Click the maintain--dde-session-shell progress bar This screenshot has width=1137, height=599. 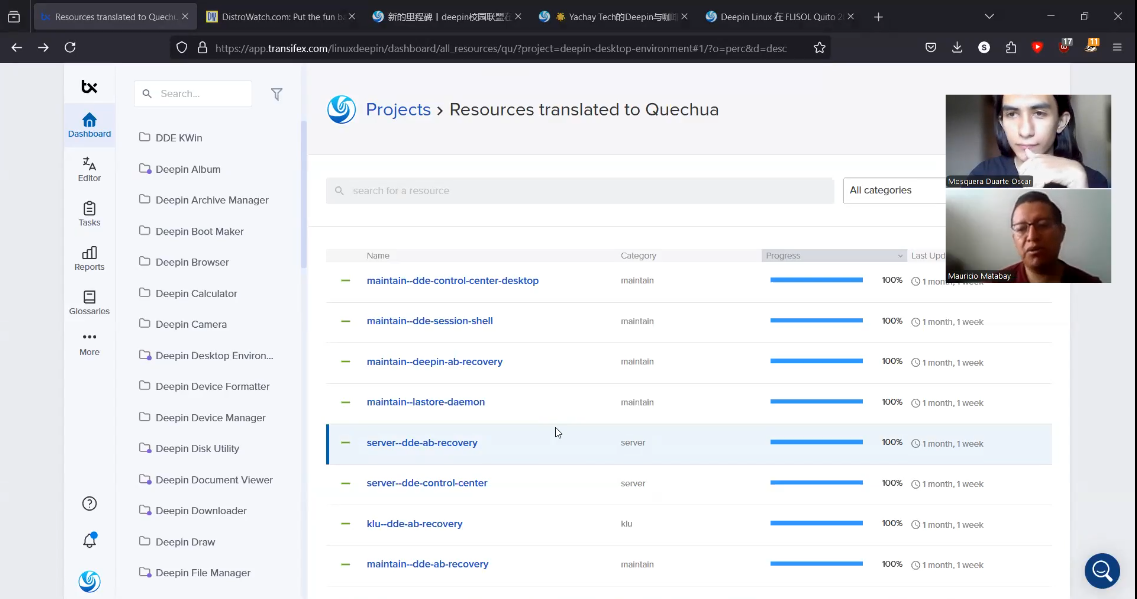pyautogui.click(x=816, y=321)
